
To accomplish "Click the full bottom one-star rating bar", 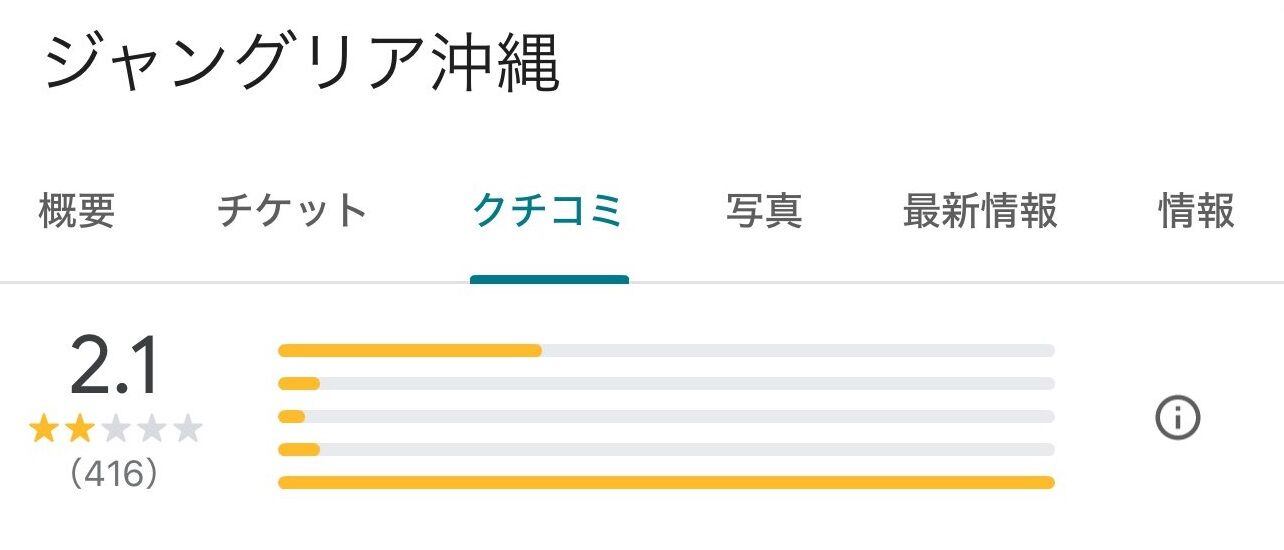I will point(666,482).
